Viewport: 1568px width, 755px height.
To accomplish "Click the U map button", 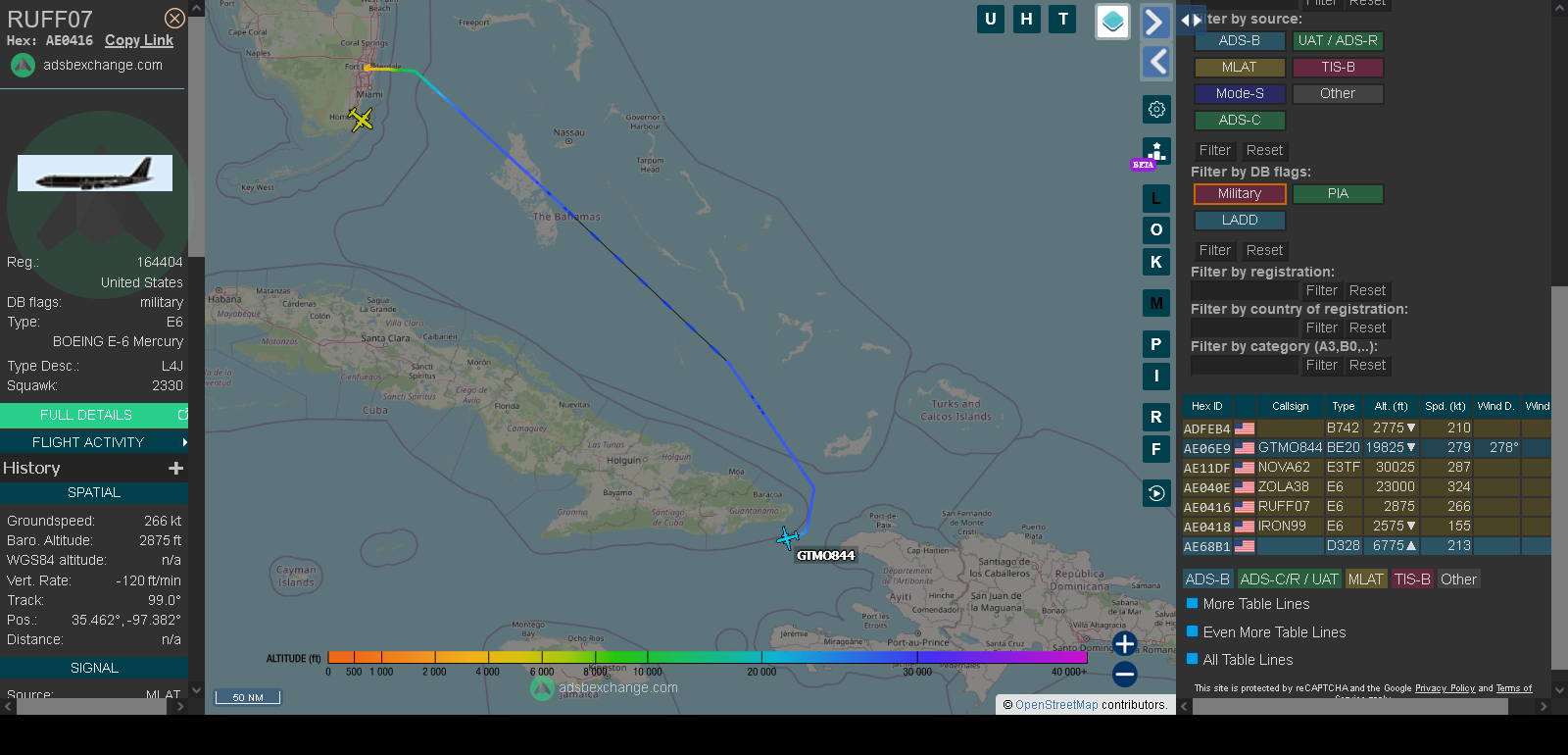I will click(x=991, y=19).
